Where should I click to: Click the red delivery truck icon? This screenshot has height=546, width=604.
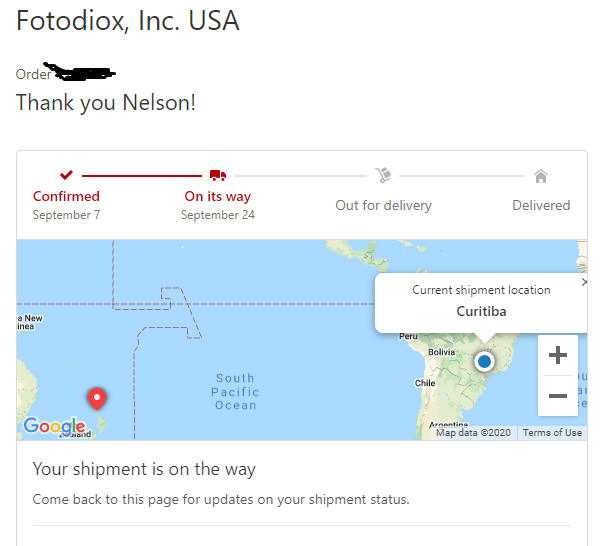218,175
